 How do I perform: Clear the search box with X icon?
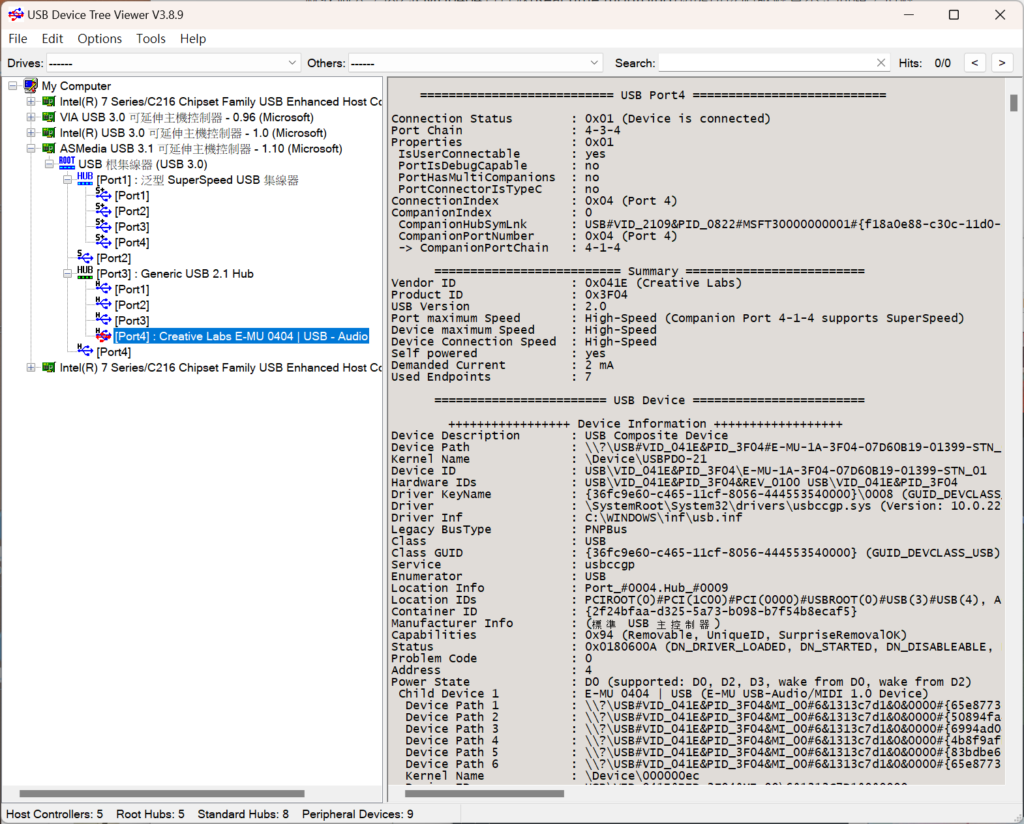coord(881,63)
